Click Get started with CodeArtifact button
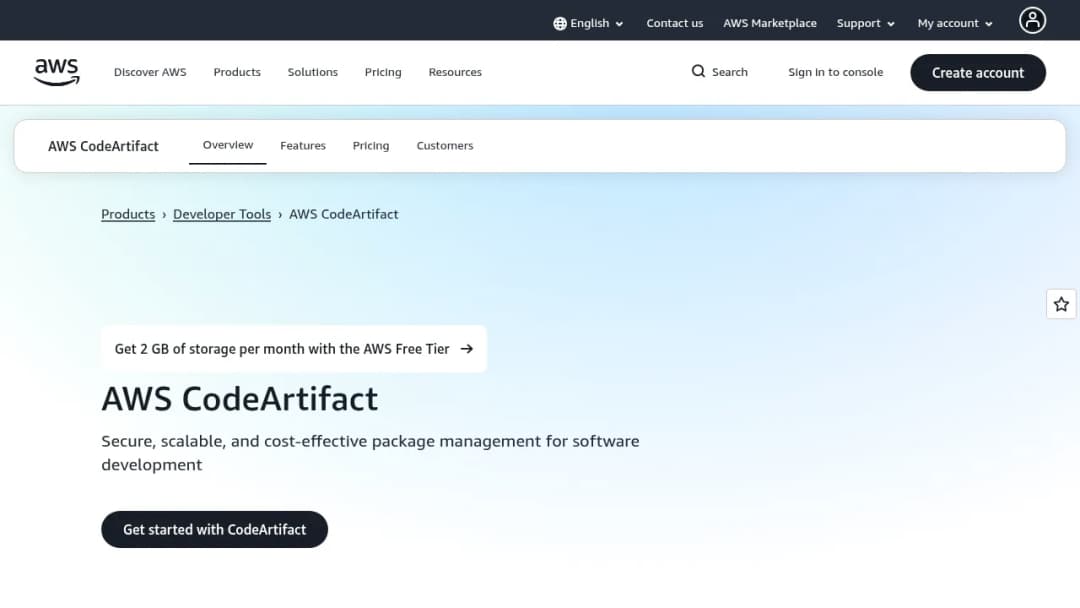 pos(214,530)
